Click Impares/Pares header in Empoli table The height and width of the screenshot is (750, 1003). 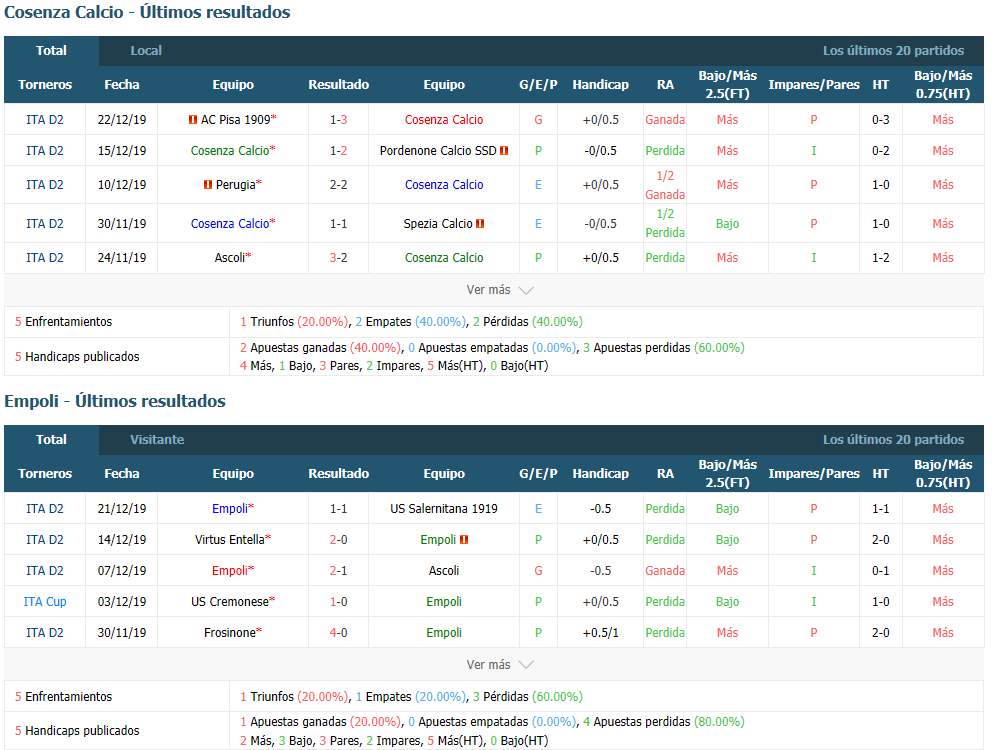point(814,474)
